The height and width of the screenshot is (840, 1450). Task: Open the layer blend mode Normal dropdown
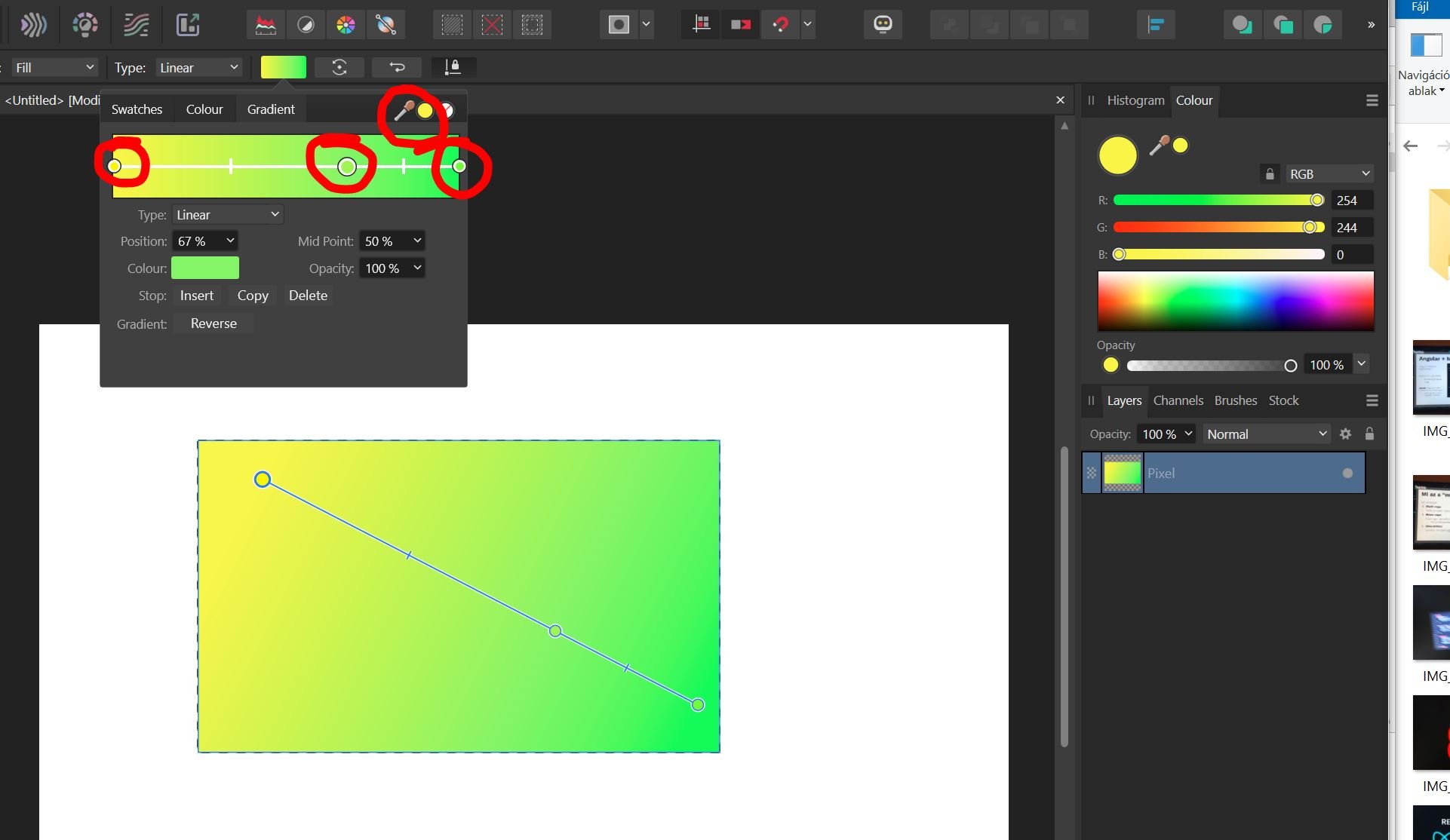(1266, 434)
